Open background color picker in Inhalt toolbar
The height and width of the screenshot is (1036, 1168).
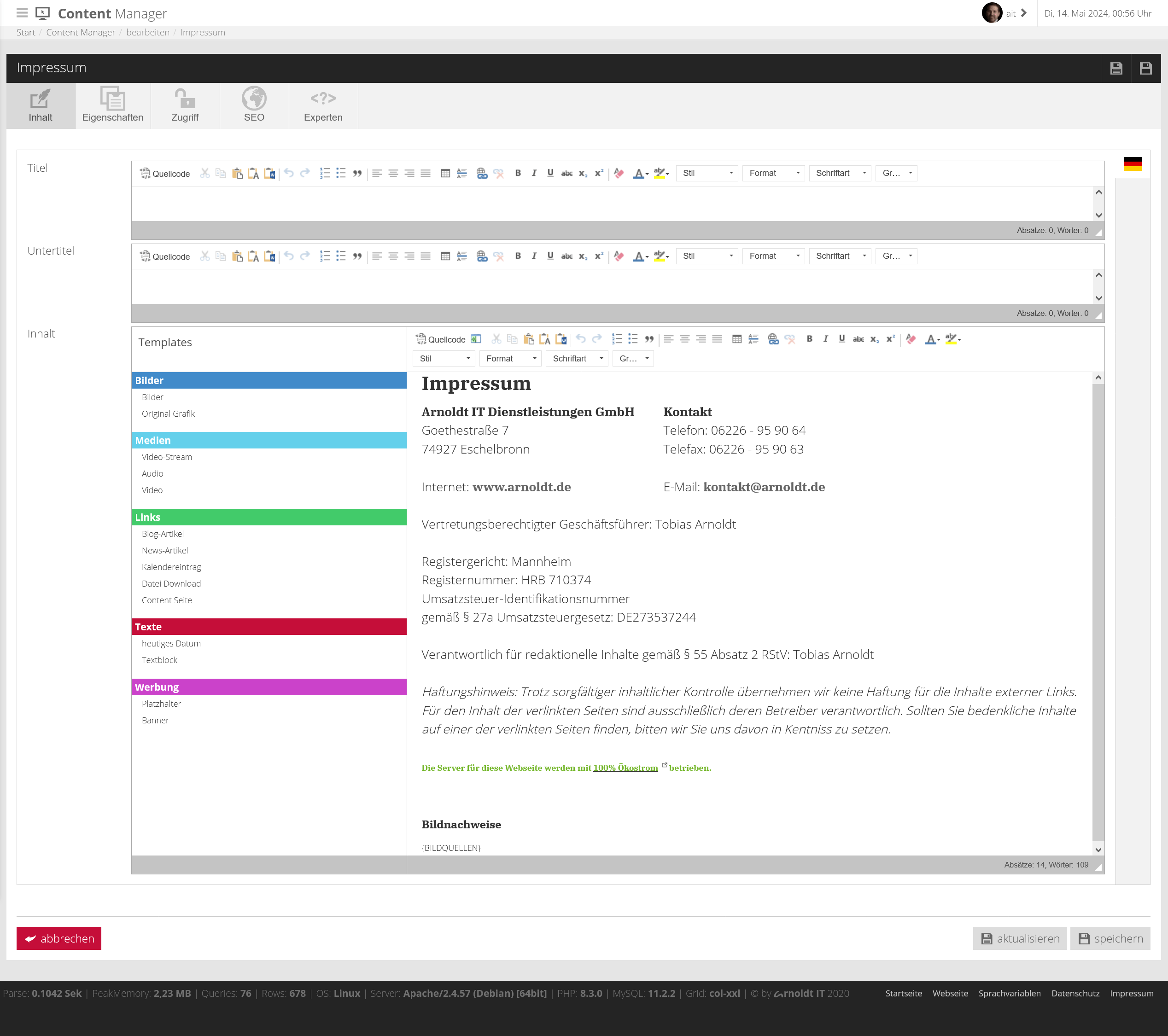tap(953, 339)
